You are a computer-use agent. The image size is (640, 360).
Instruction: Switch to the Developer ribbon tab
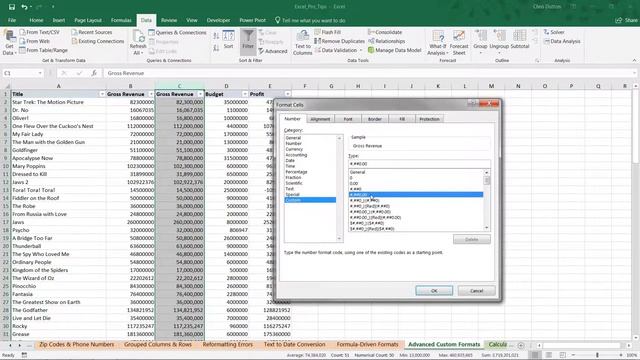218,20
